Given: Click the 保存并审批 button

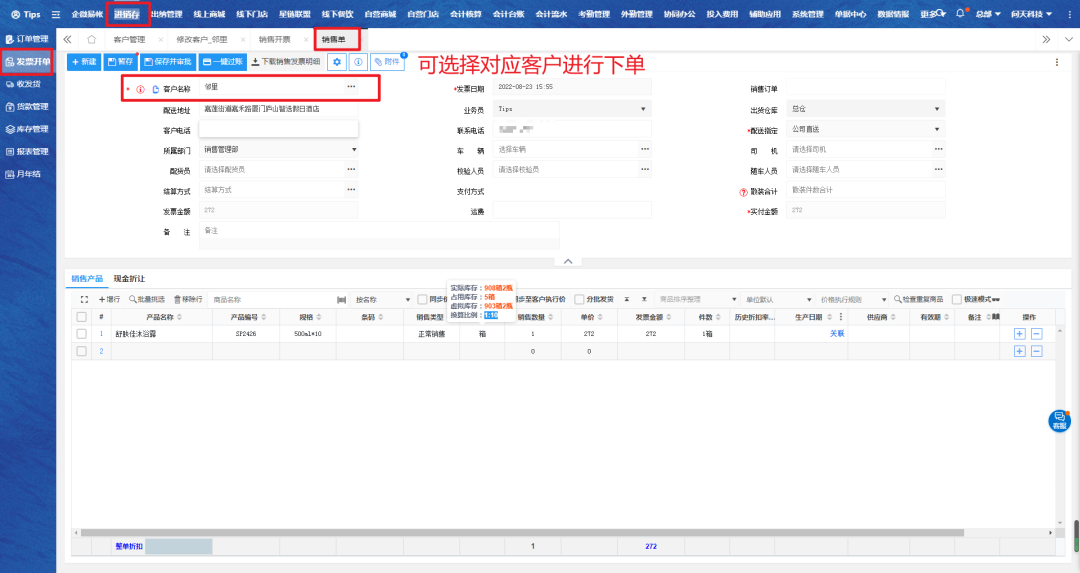Looking at the screenshot, I should [167, 62].
